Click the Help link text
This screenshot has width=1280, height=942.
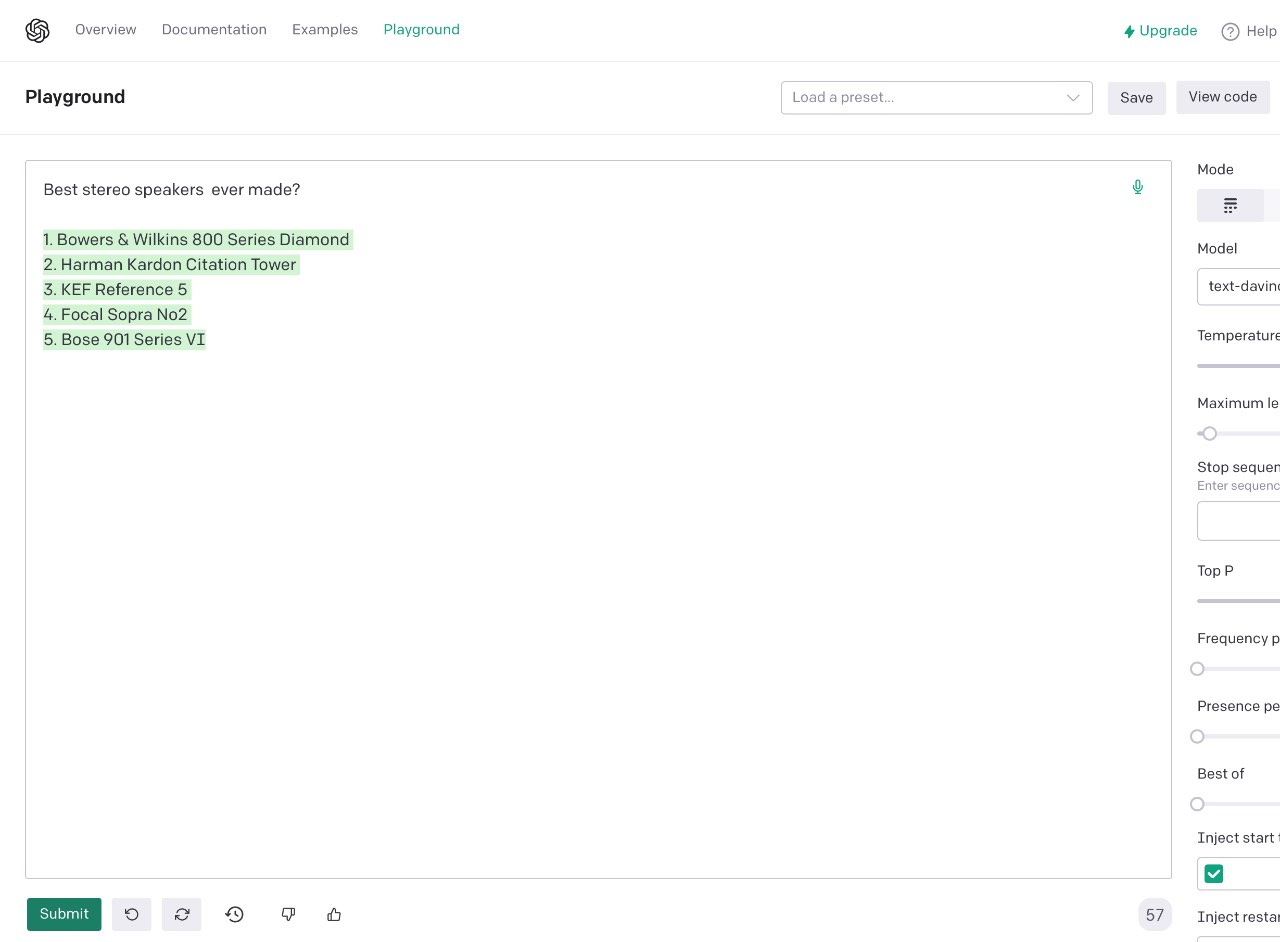pyautogui.click(x=1261, y=32)
